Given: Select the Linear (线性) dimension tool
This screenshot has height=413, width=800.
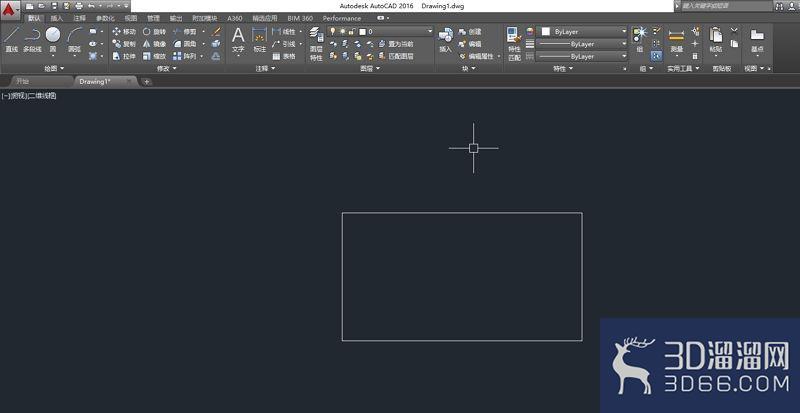Looking at the screenshot, I should tap(284, 32).
